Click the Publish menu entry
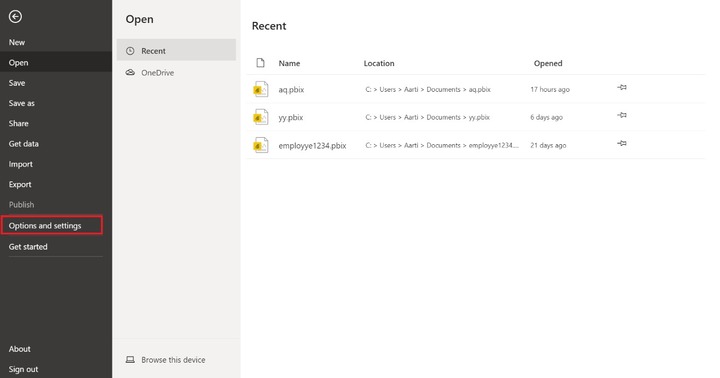720x378 pixels. [22, 205]
